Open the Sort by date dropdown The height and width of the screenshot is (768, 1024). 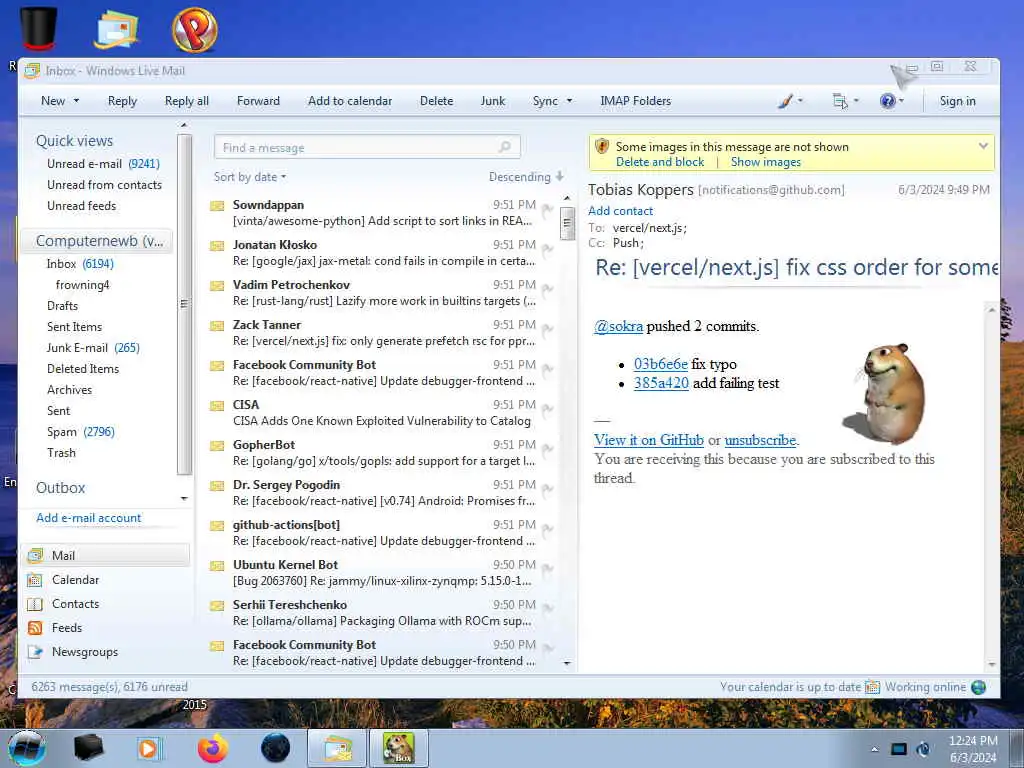click(250, 177)
